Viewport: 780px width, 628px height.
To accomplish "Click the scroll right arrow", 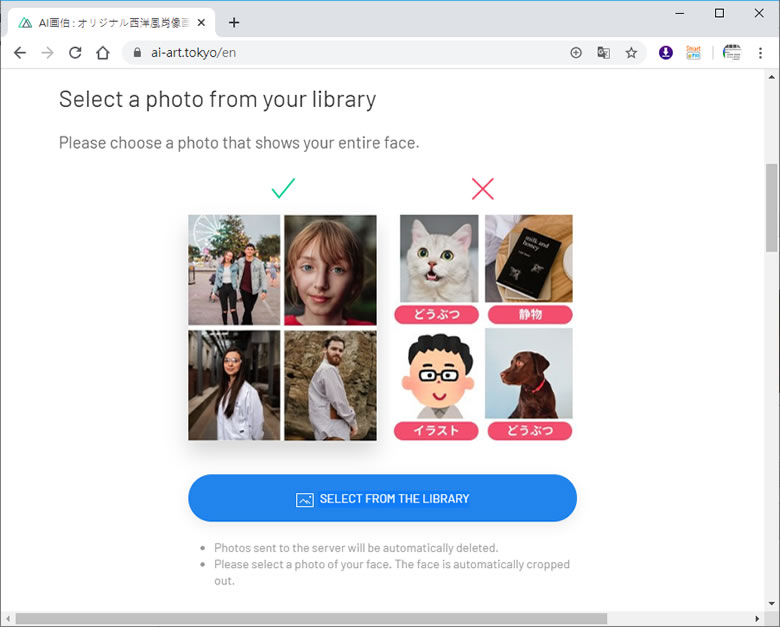I will click(x=757, y=619).
